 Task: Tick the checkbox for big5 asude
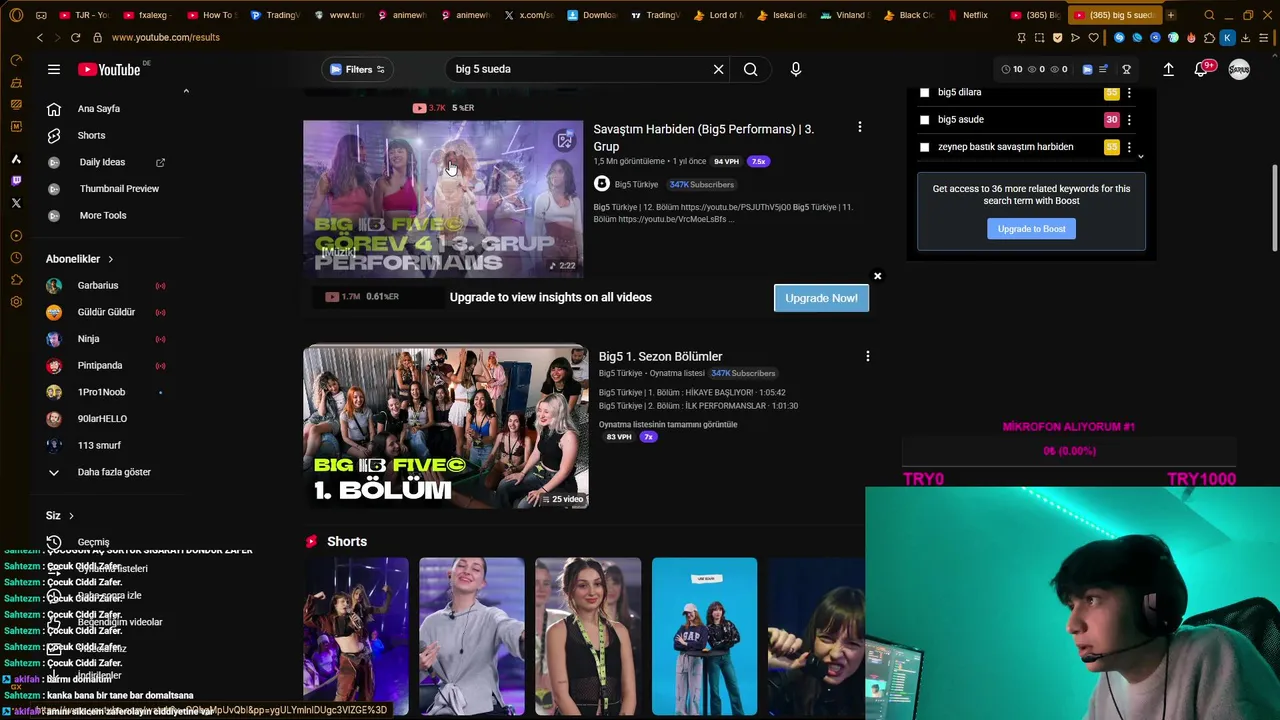924,119
